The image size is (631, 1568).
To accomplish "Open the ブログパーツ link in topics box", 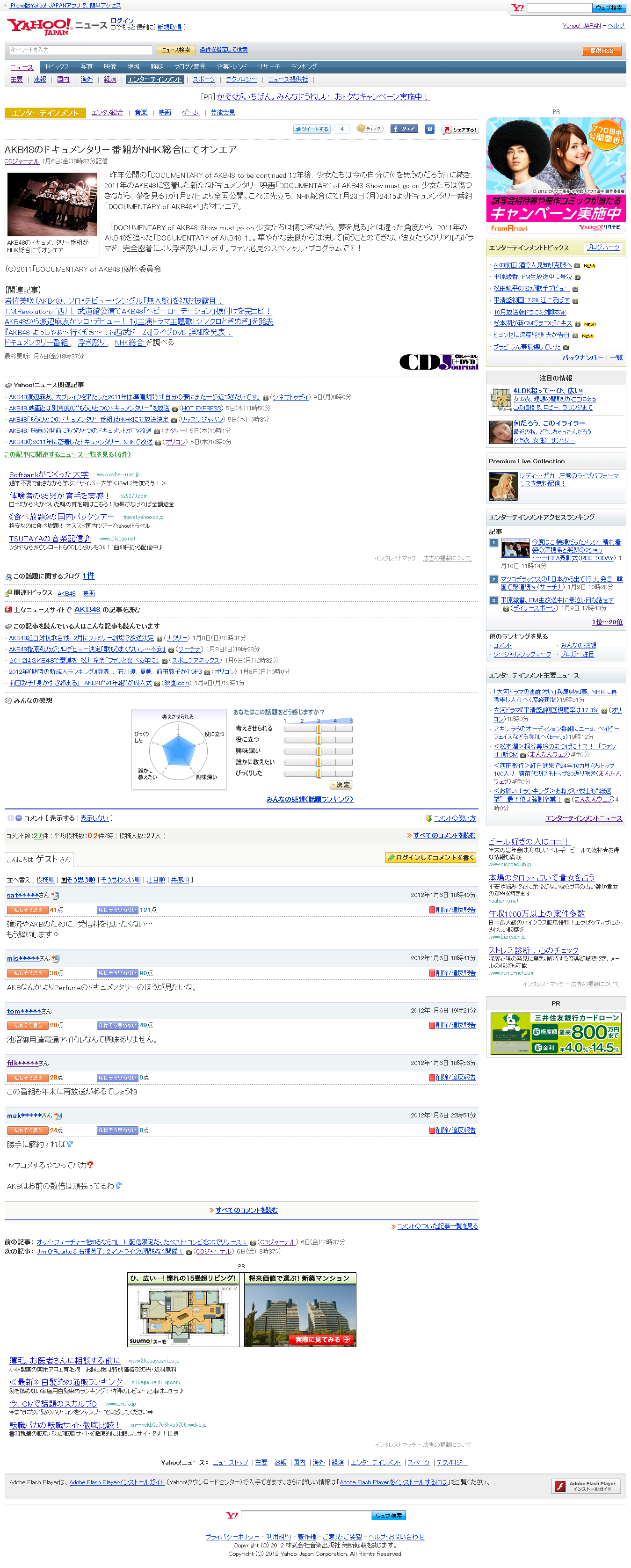I will coord(602,248).
